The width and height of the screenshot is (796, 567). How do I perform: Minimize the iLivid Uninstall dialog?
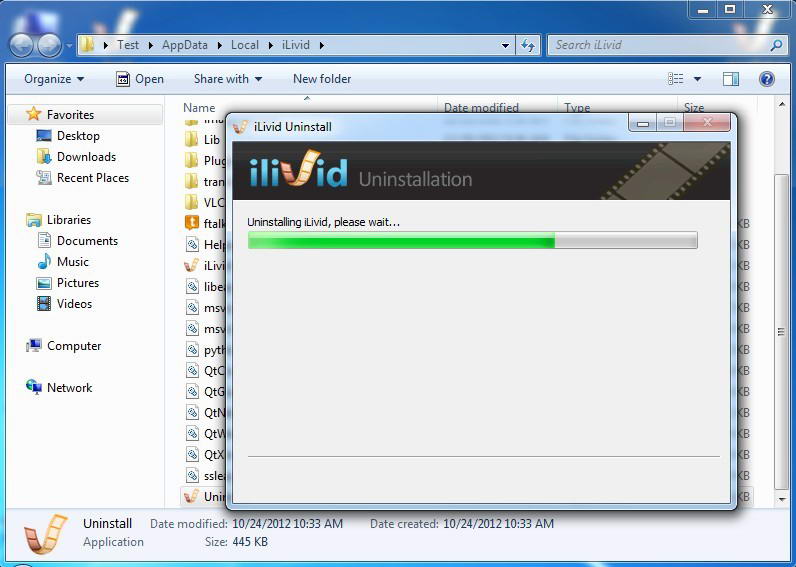coord(643,123)
